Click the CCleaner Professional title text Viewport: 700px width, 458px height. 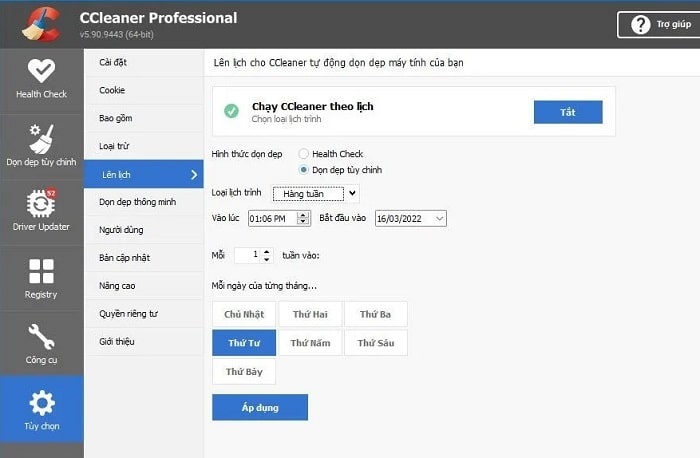click(x=158, y=18)
